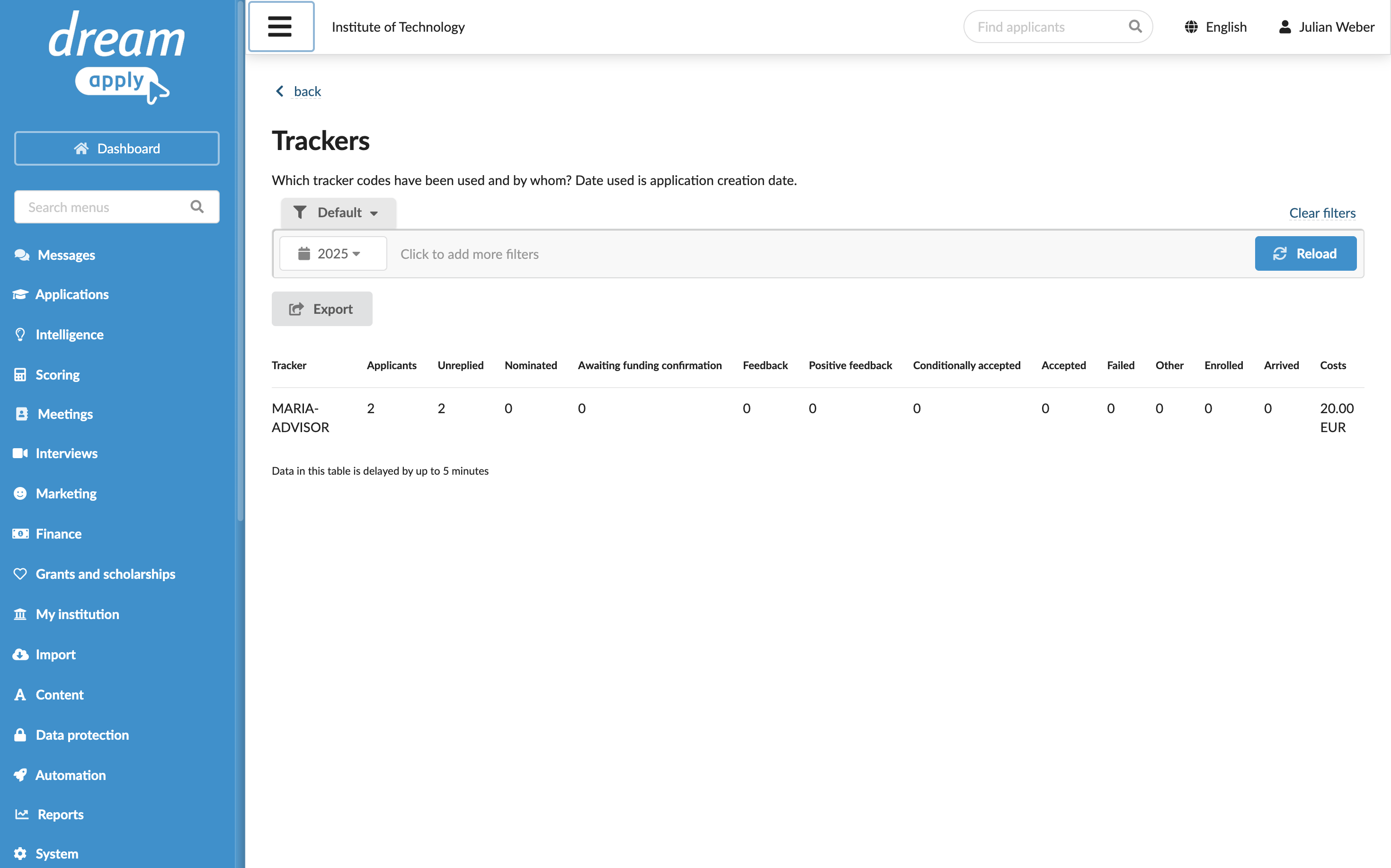Open the Dashboard button
The width and height of the screenshot is (1391, 868).
116,149
